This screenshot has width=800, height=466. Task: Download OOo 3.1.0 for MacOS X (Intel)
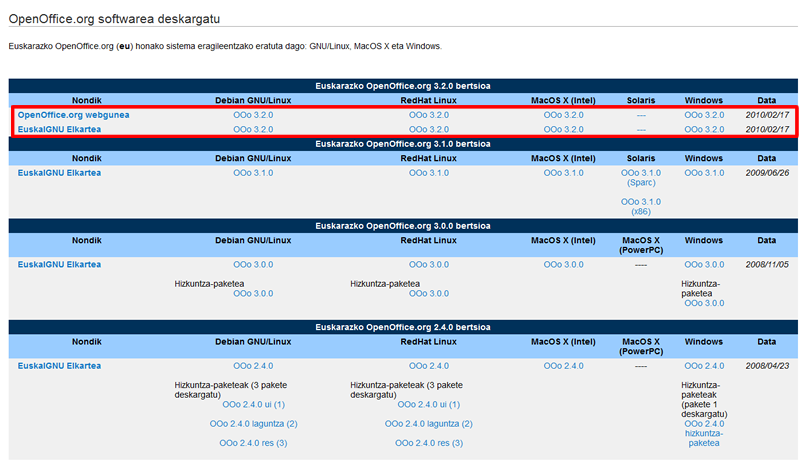click(563, 173)
